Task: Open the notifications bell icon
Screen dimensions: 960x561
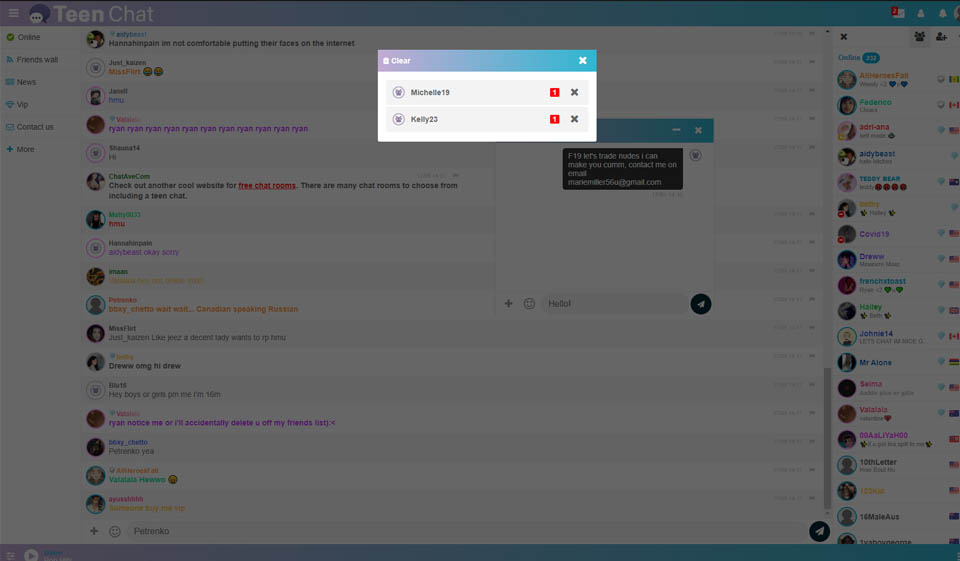Action: pos(942,13)
